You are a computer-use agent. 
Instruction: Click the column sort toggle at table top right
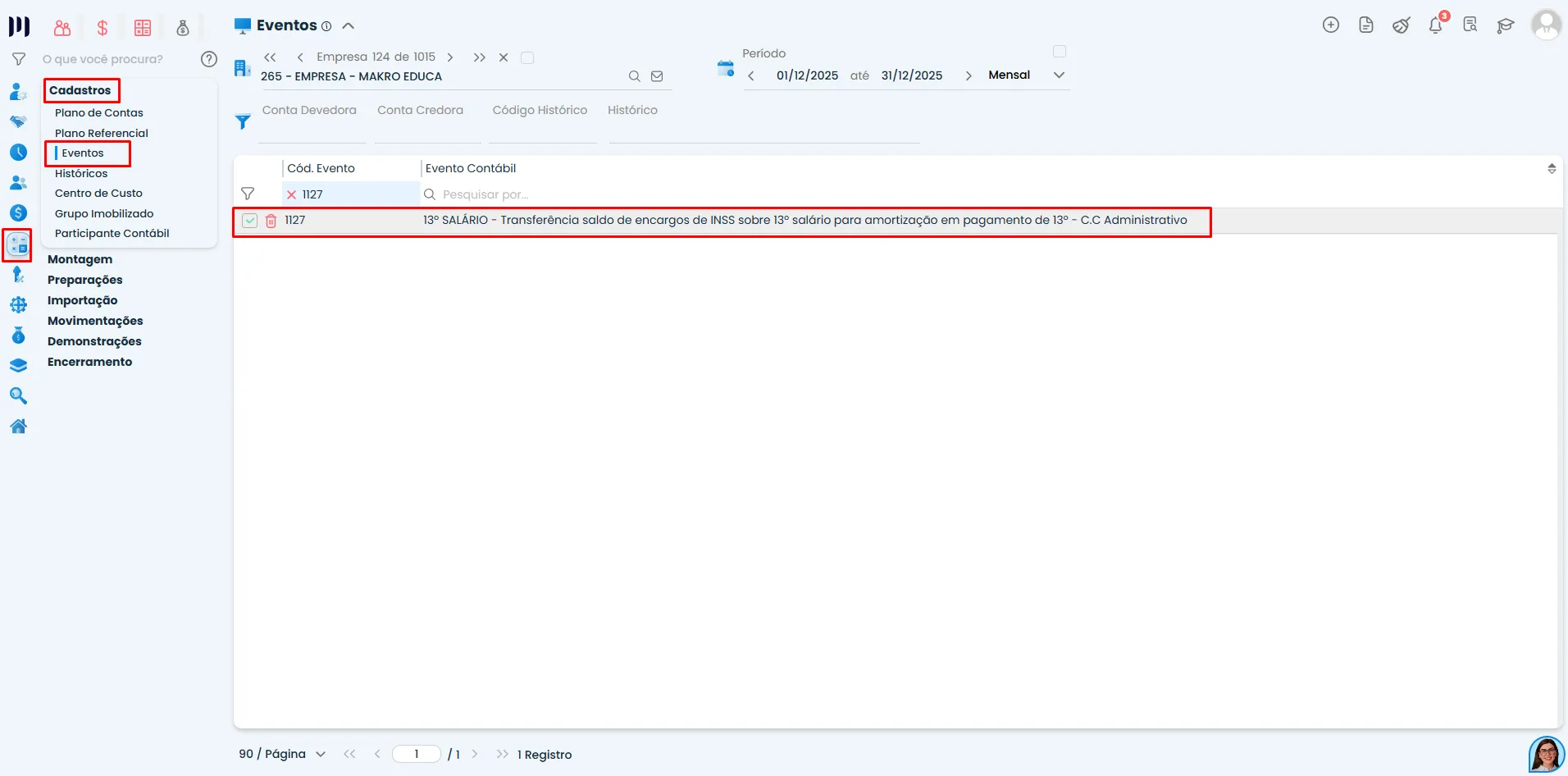point(1552,168)
